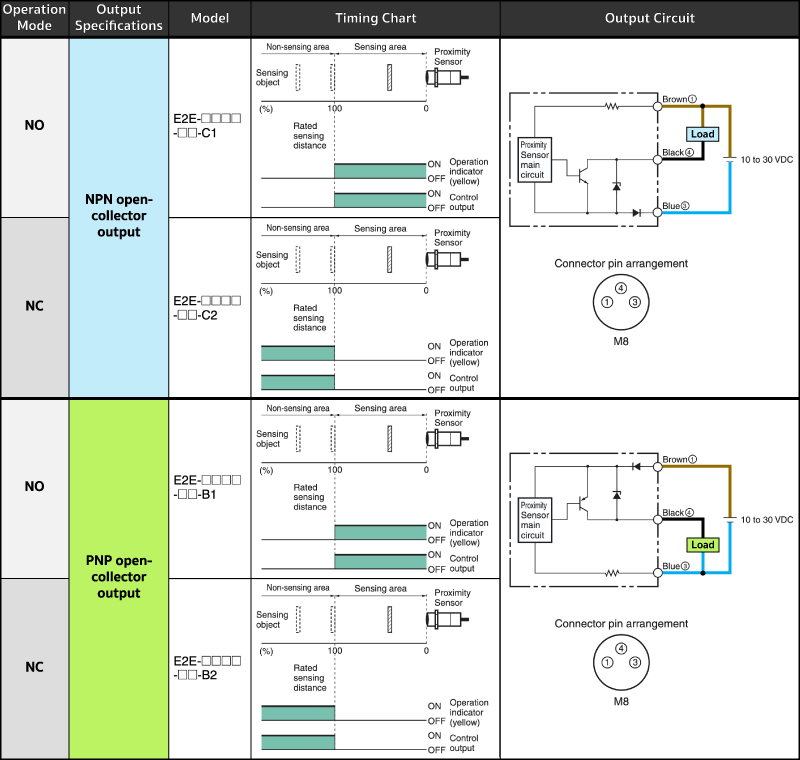
Task: Click pin 1 in the NPN connector pin diagram
Action: 607,302
